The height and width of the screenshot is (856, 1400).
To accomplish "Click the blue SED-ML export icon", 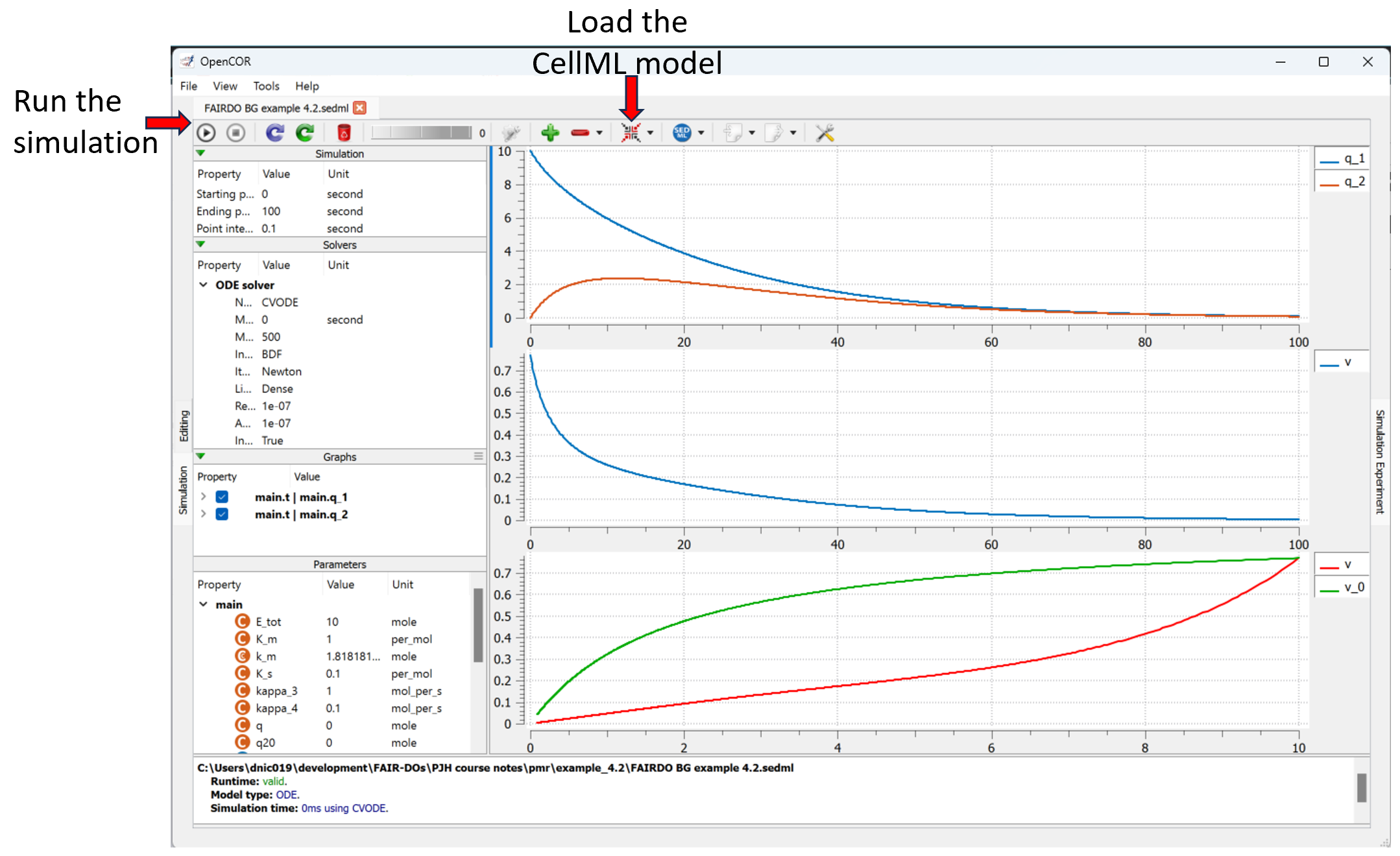I will pos(682,133).
